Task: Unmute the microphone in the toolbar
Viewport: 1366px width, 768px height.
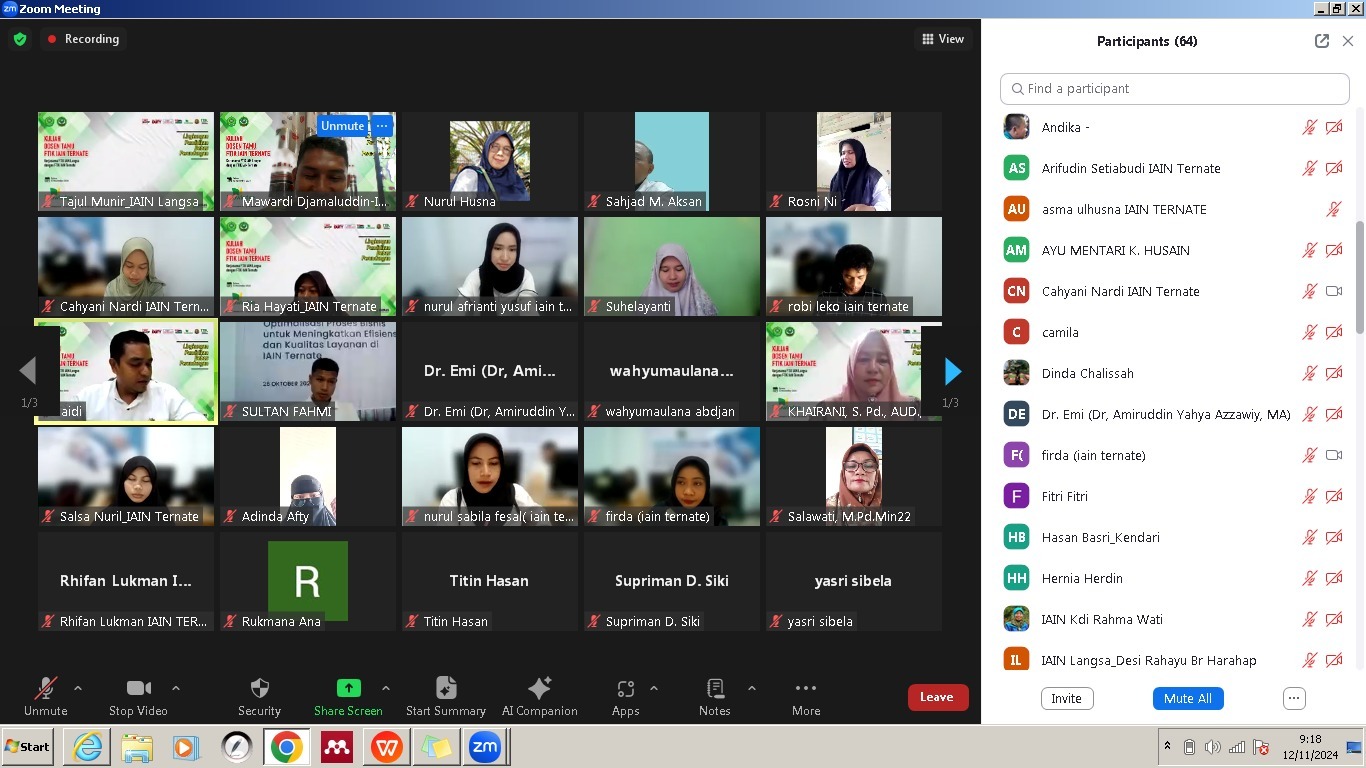Action: [x=45, y=689]
